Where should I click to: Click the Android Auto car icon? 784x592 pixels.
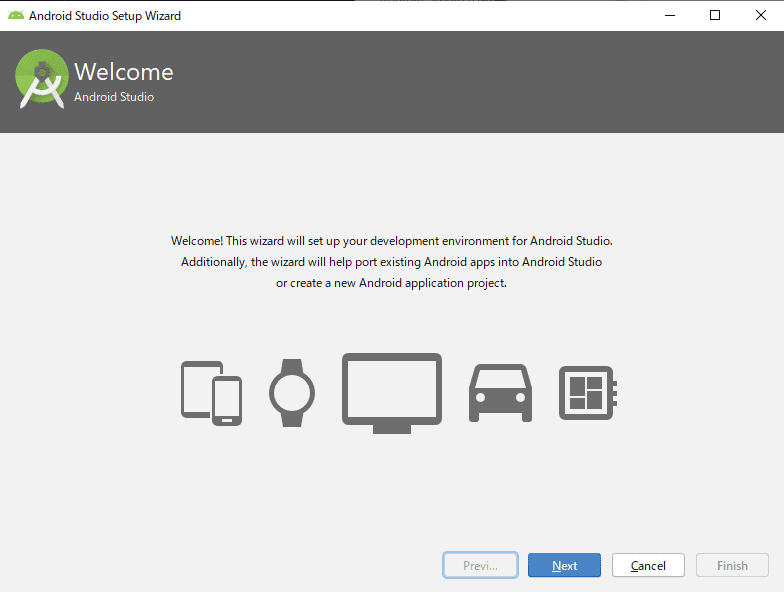(x=500, y=393)
